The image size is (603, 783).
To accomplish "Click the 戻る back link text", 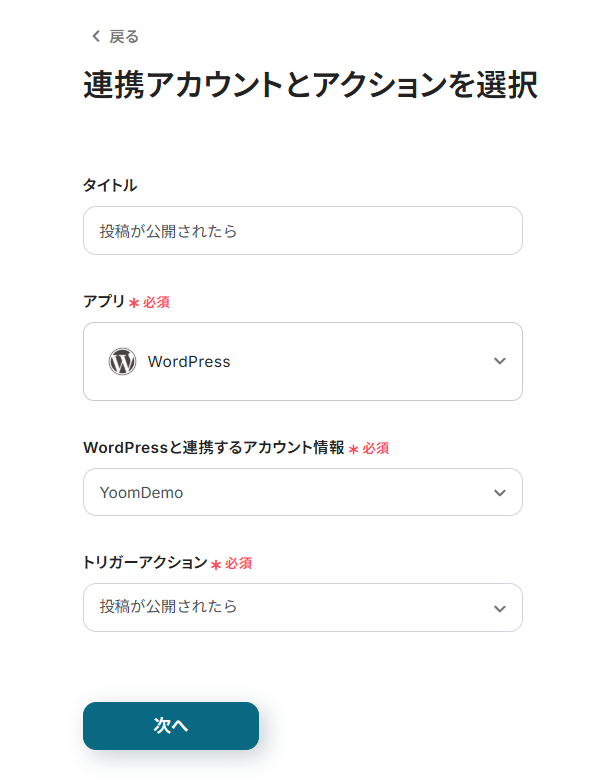I will tap(124, 37).
